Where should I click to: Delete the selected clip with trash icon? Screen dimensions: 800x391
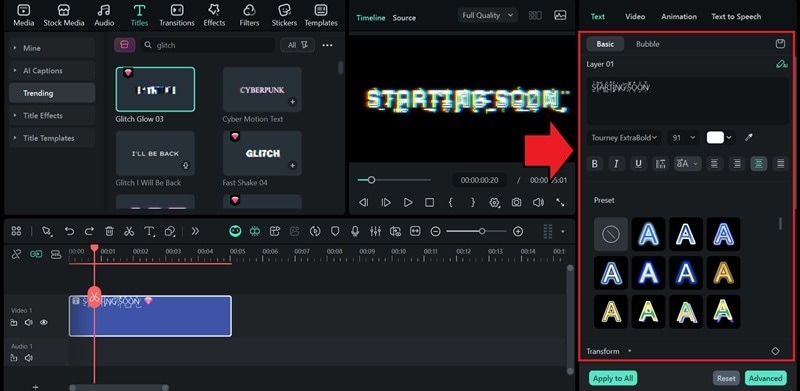tap(109, 231)
